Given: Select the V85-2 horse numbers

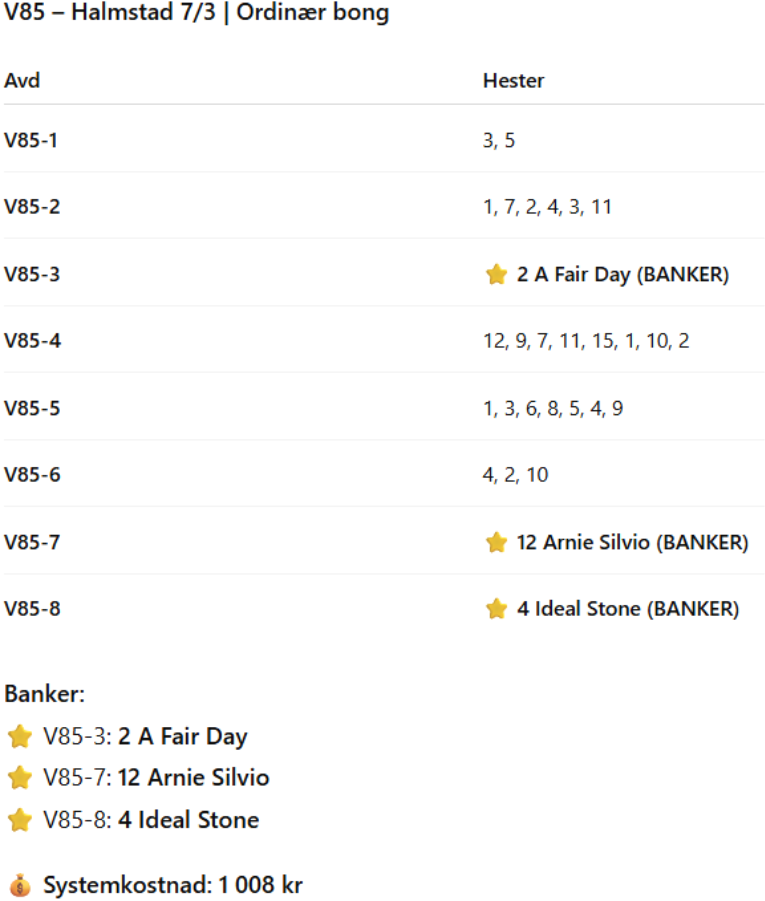Looking at the screenshot, I should pos(547,207).
